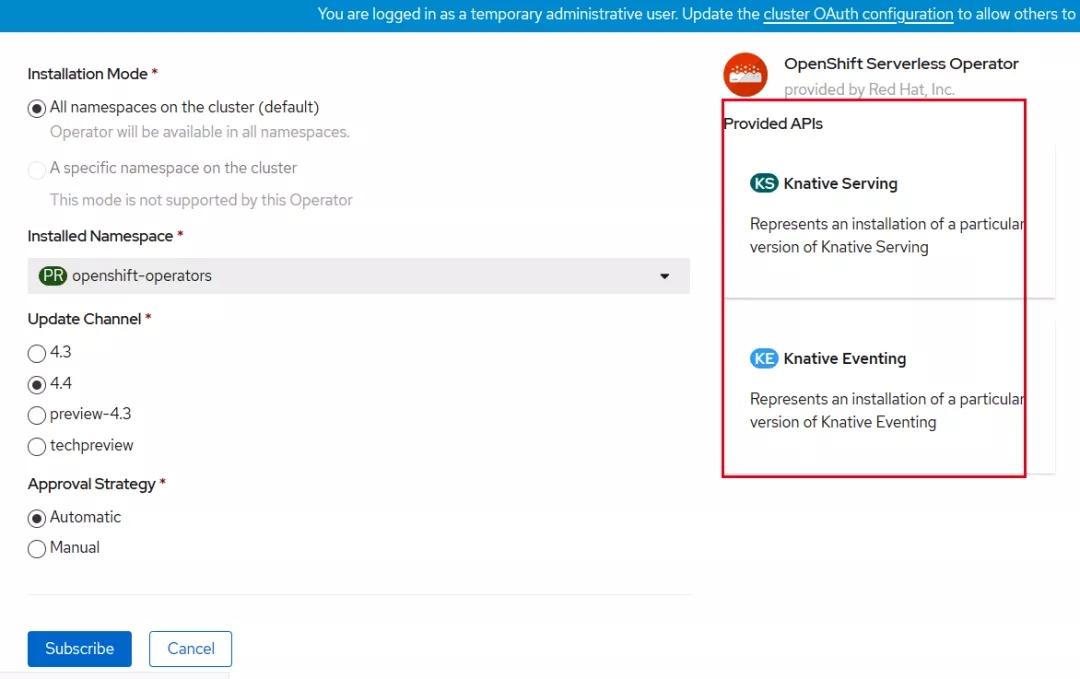Click 'This mode is not supported by this Operator'
This screenshot has width=1080, height=679.
tap(201, 200)
